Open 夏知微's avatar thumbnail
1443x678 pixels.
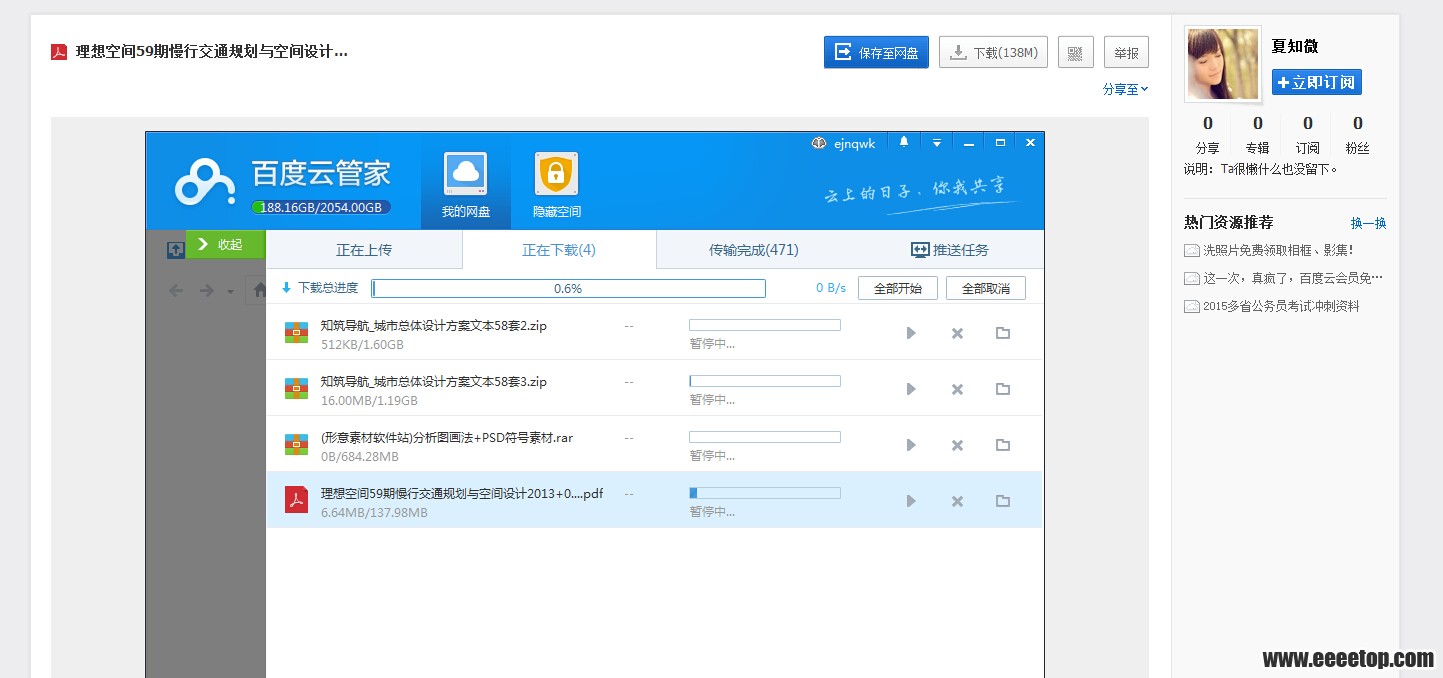1222,64
